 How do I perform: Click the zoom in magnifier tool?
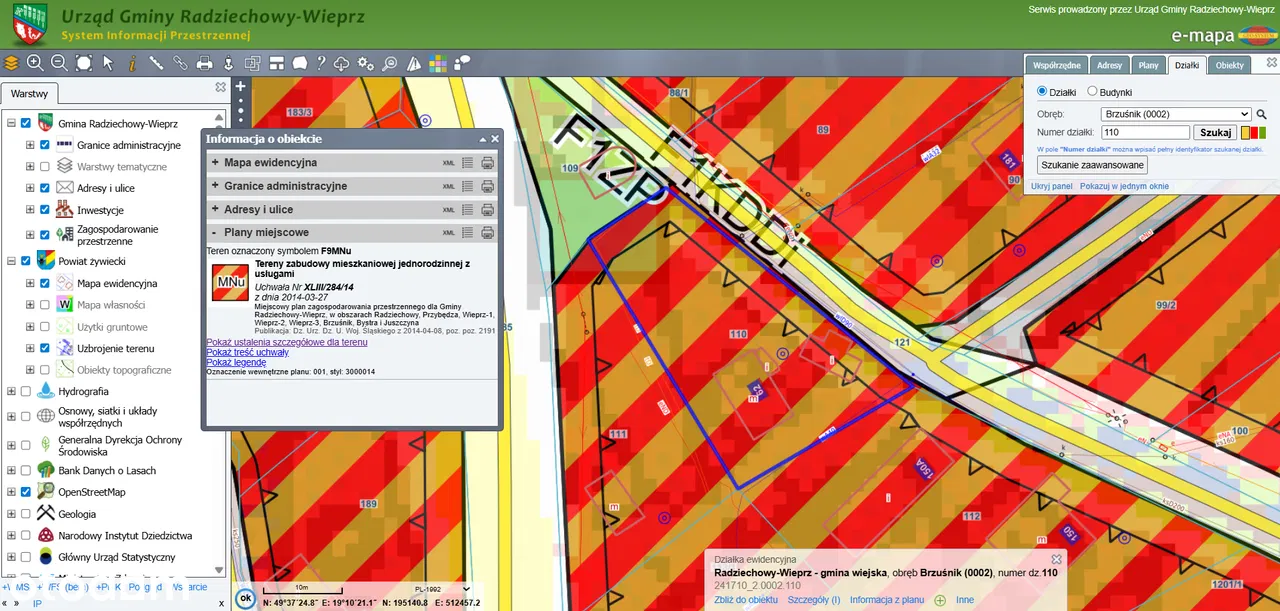pos(35,63)
